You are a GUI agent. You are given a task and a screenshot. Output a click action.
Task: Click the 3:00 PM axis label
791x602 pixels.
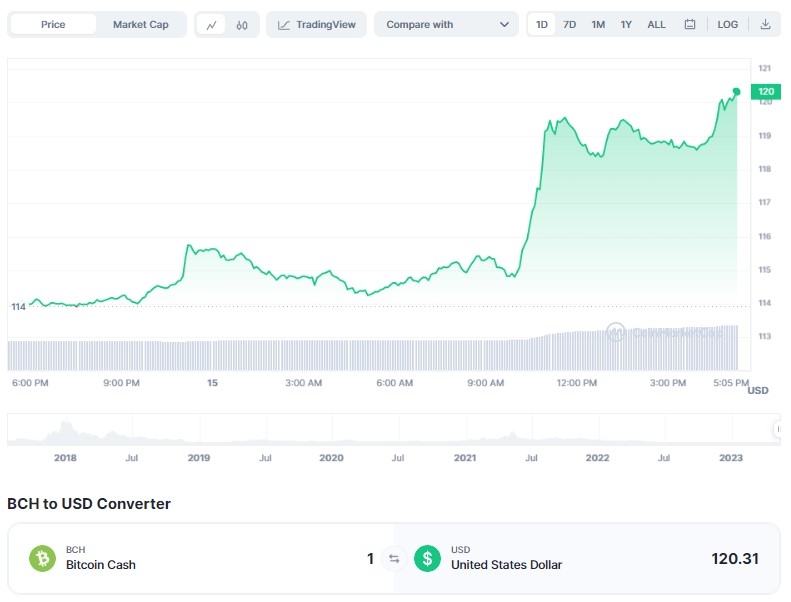pos(668,383)
